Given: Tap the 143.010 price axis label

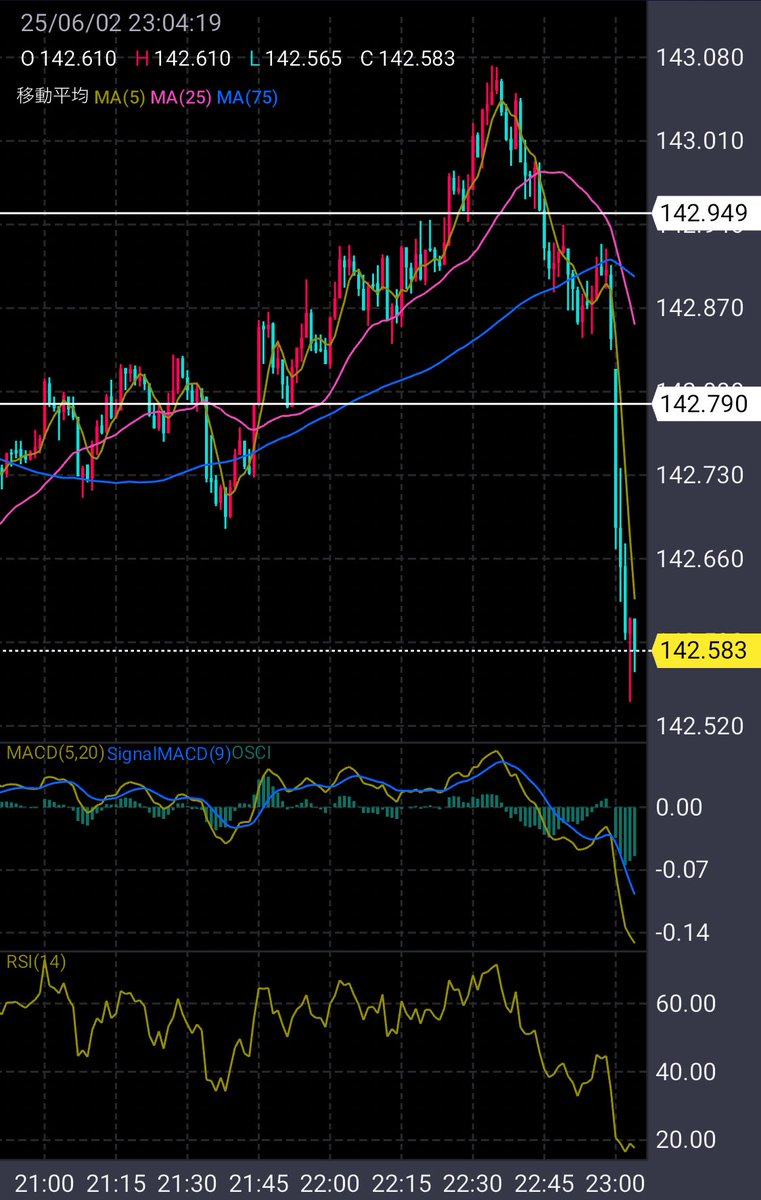Looking at the screenshot, I should point(700,141).
